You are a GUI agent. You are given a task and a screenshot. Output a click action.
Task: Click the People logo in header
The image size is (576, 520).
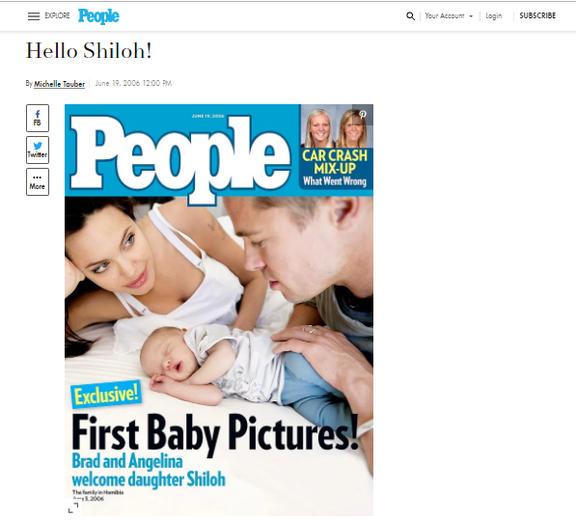(x=98, y=16)
